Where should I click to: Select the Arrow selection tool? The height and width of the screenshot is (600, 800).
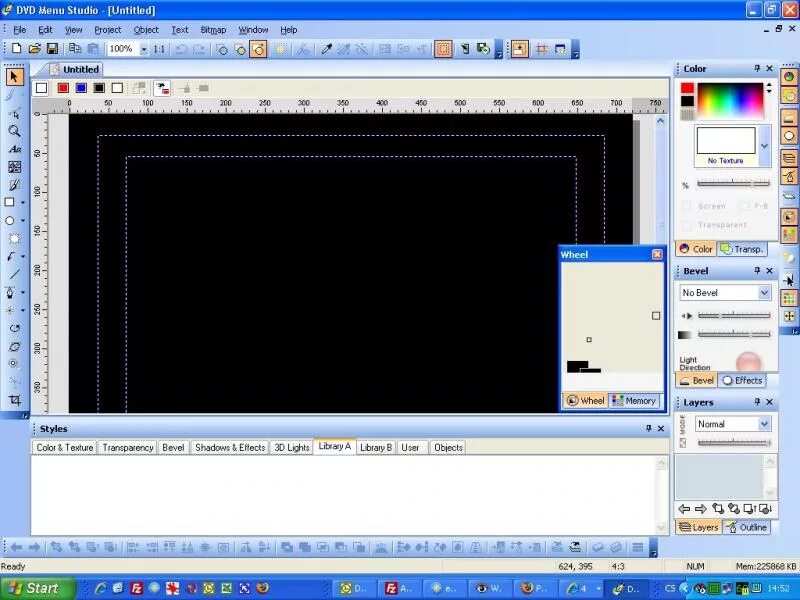click(x=14, y=77)
